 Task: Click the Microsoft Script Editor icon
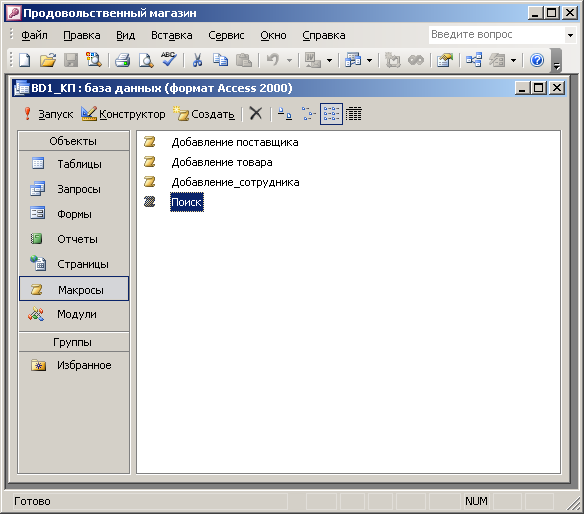(416, 60)
